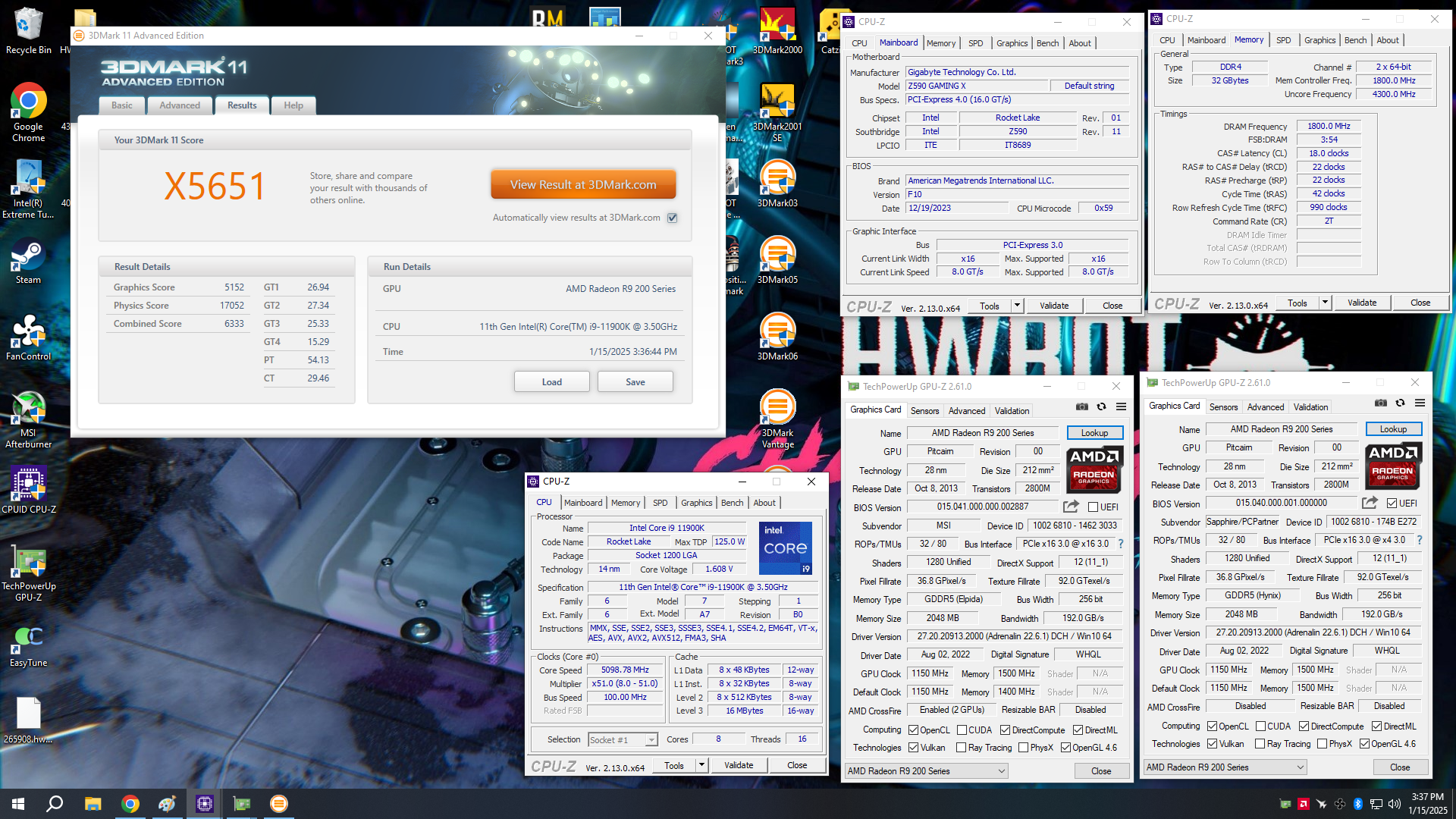Toggle UEFI checkbox in right GPU-Z

1392,504
